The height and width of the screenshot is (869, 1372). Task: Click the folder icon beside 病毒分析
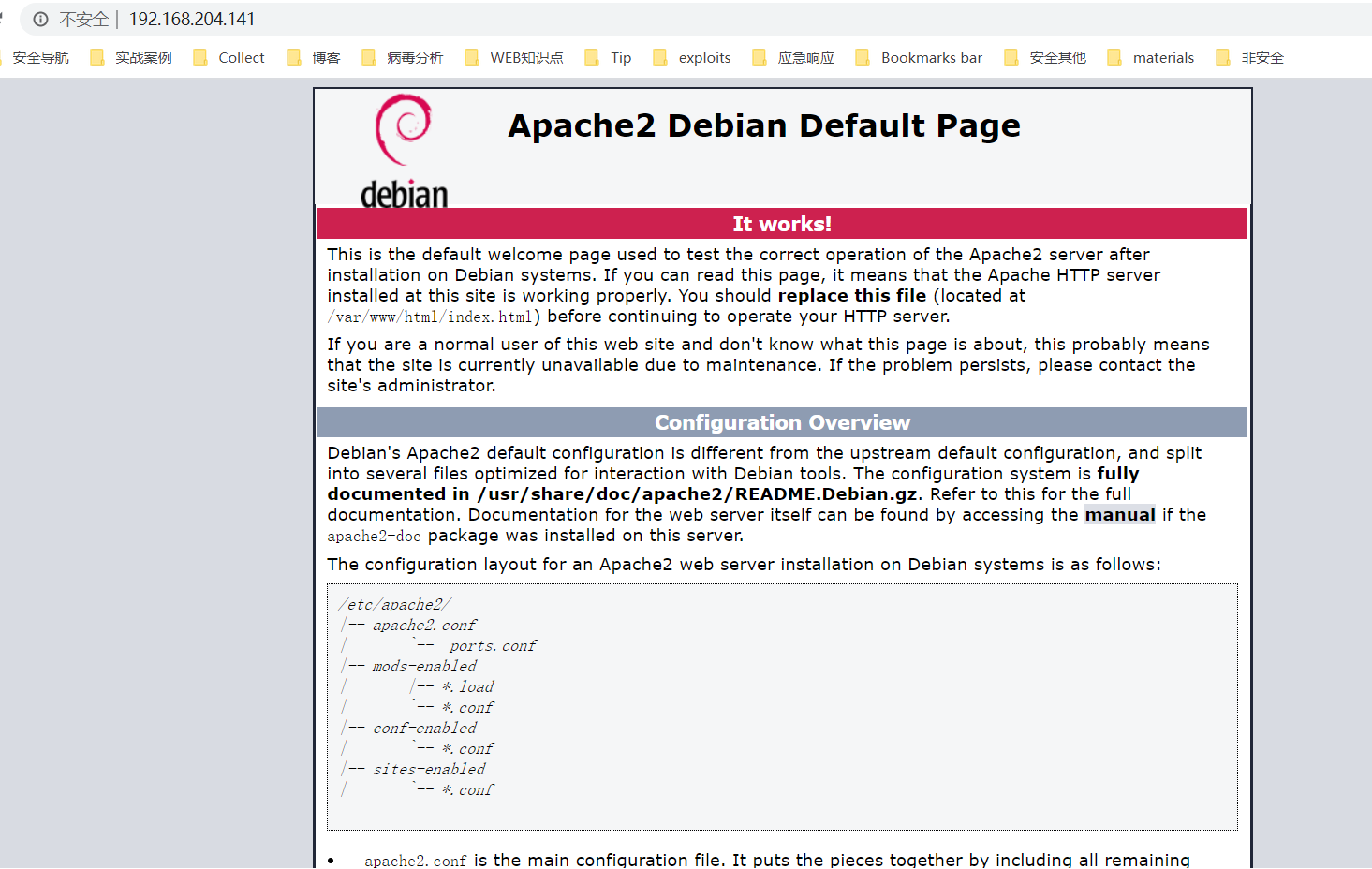[369, 57]
